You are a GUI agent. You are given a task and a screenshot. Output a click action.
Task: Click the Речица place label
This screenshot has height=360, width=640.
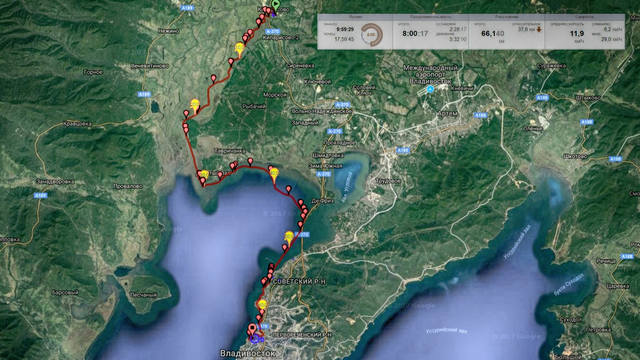[606, 261]
